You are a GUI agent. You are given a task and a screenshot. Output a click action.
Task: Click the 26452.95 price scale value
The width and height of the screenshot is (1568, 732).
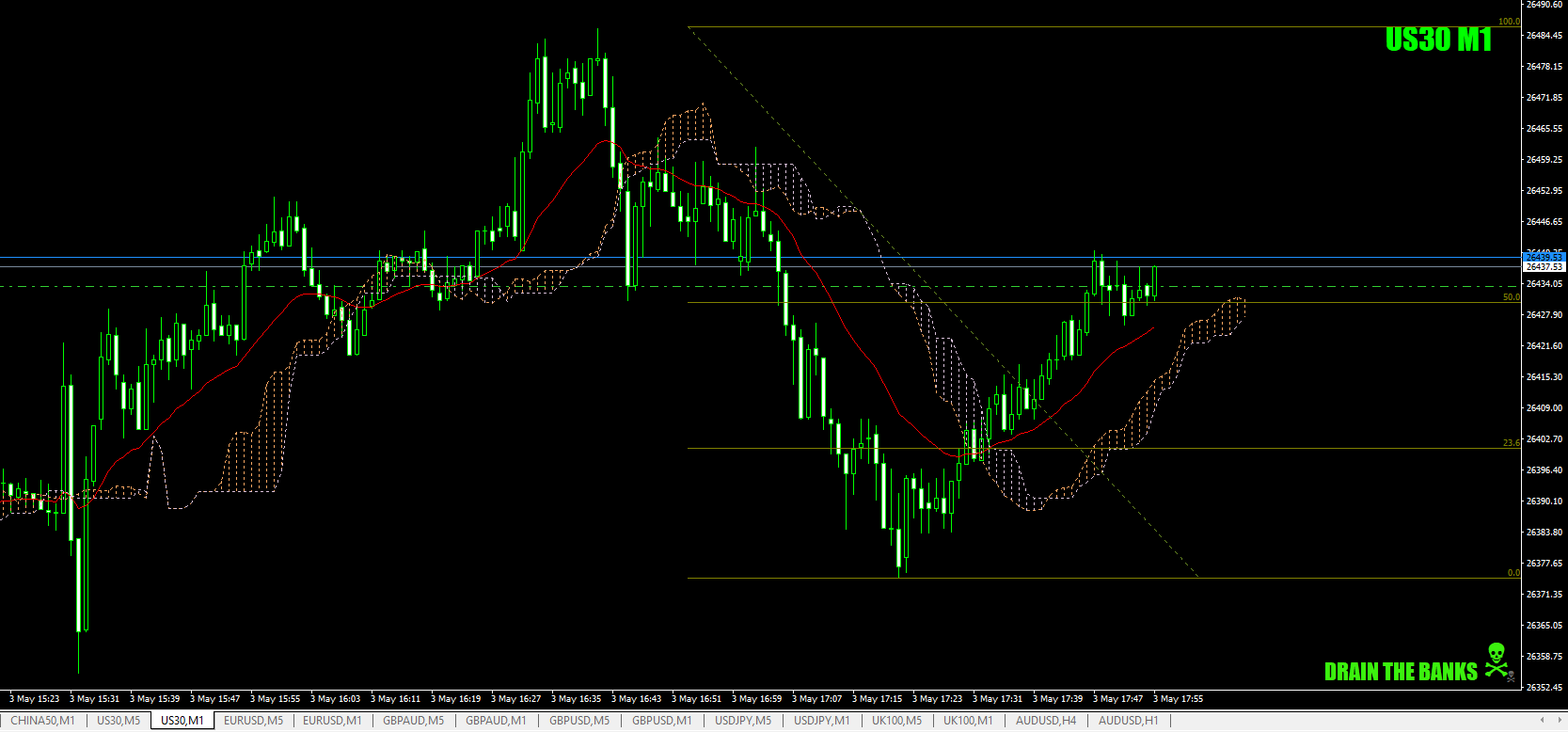(1544, 191)
